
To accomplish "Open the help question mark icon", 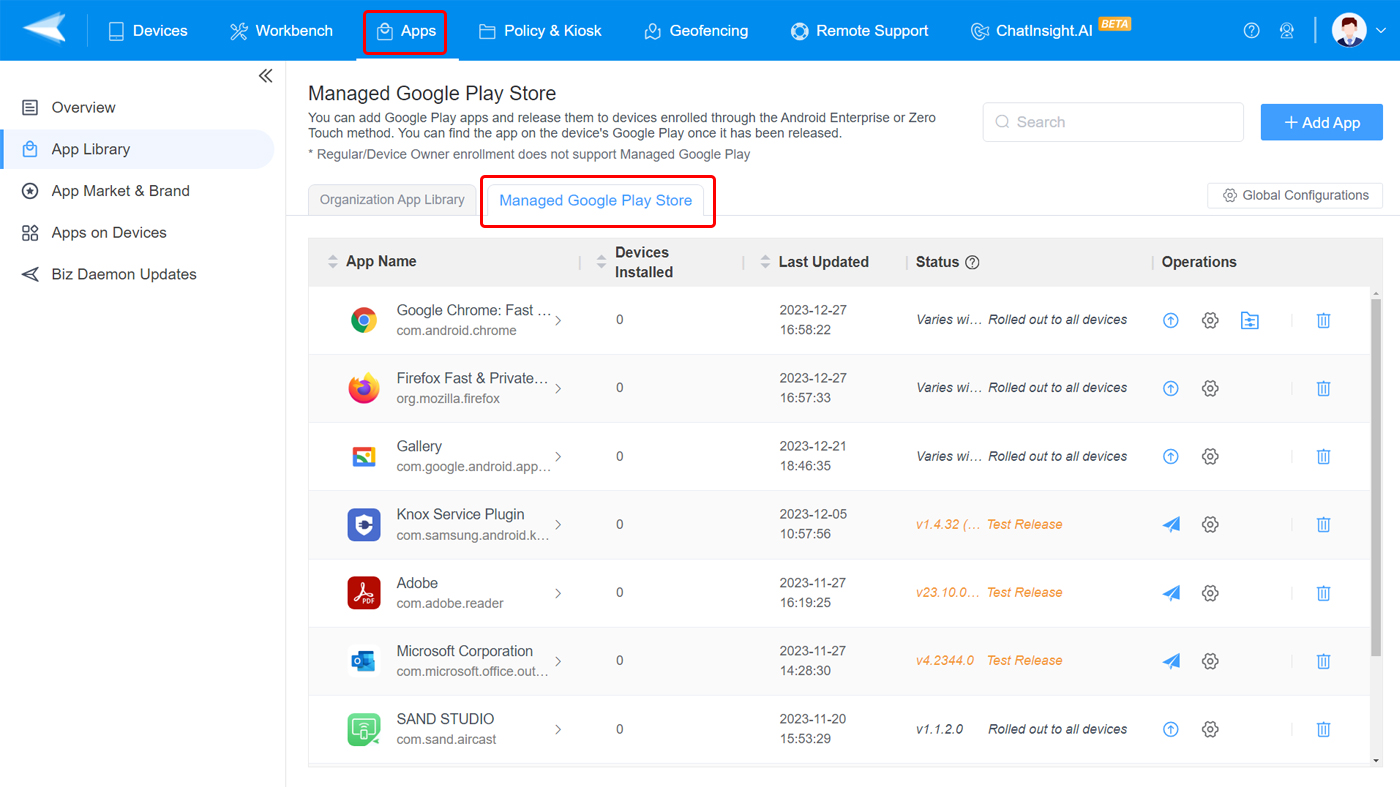I will (x=1251, y=31).
